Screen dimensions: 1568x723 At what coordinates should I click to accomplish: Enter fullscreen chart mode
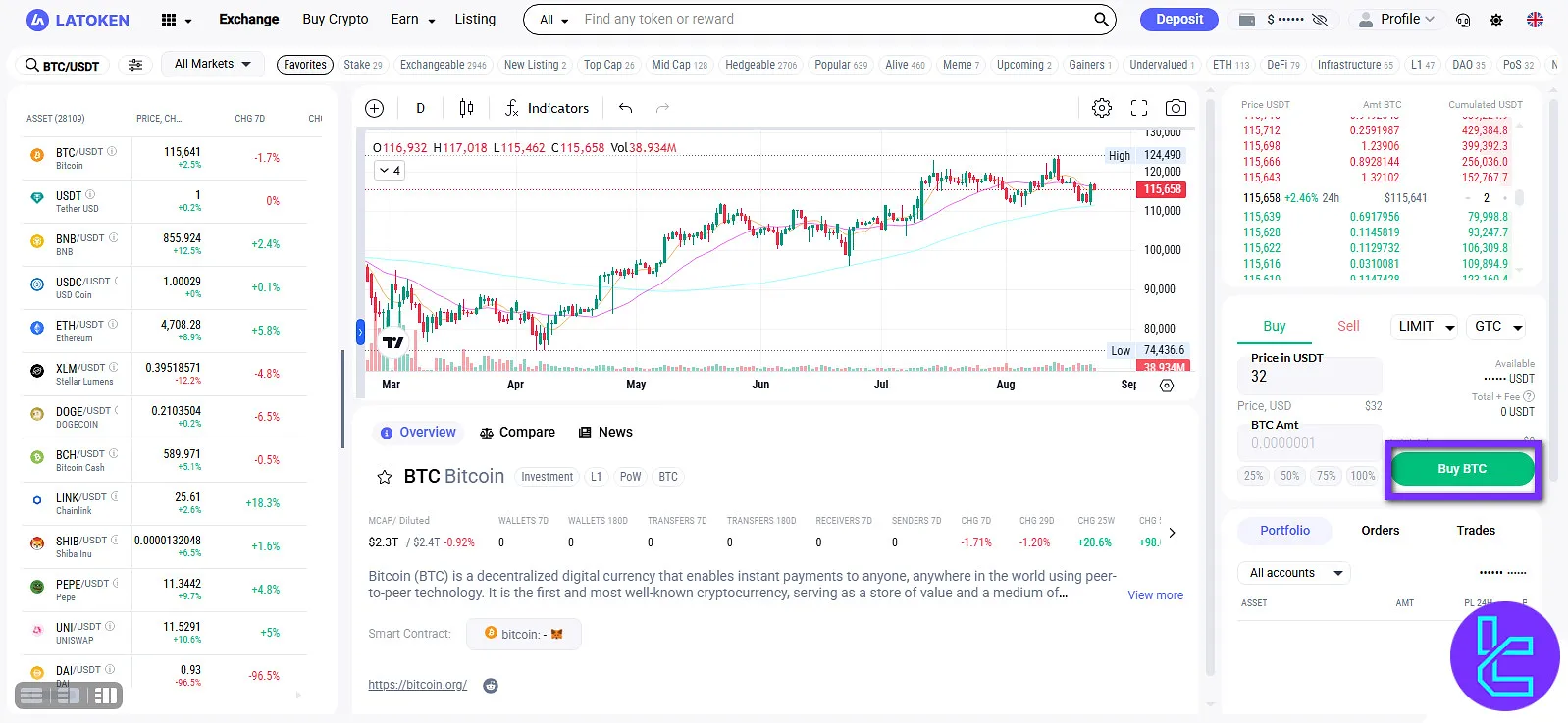[1138, 108]
